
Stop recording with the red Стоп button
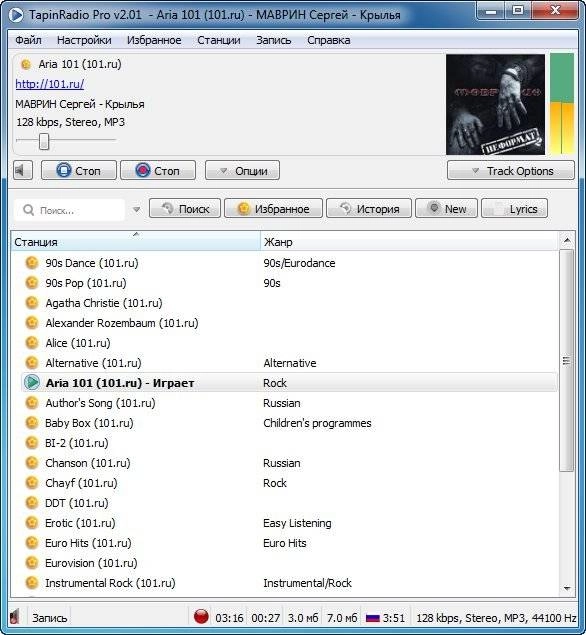click(158, 170)
